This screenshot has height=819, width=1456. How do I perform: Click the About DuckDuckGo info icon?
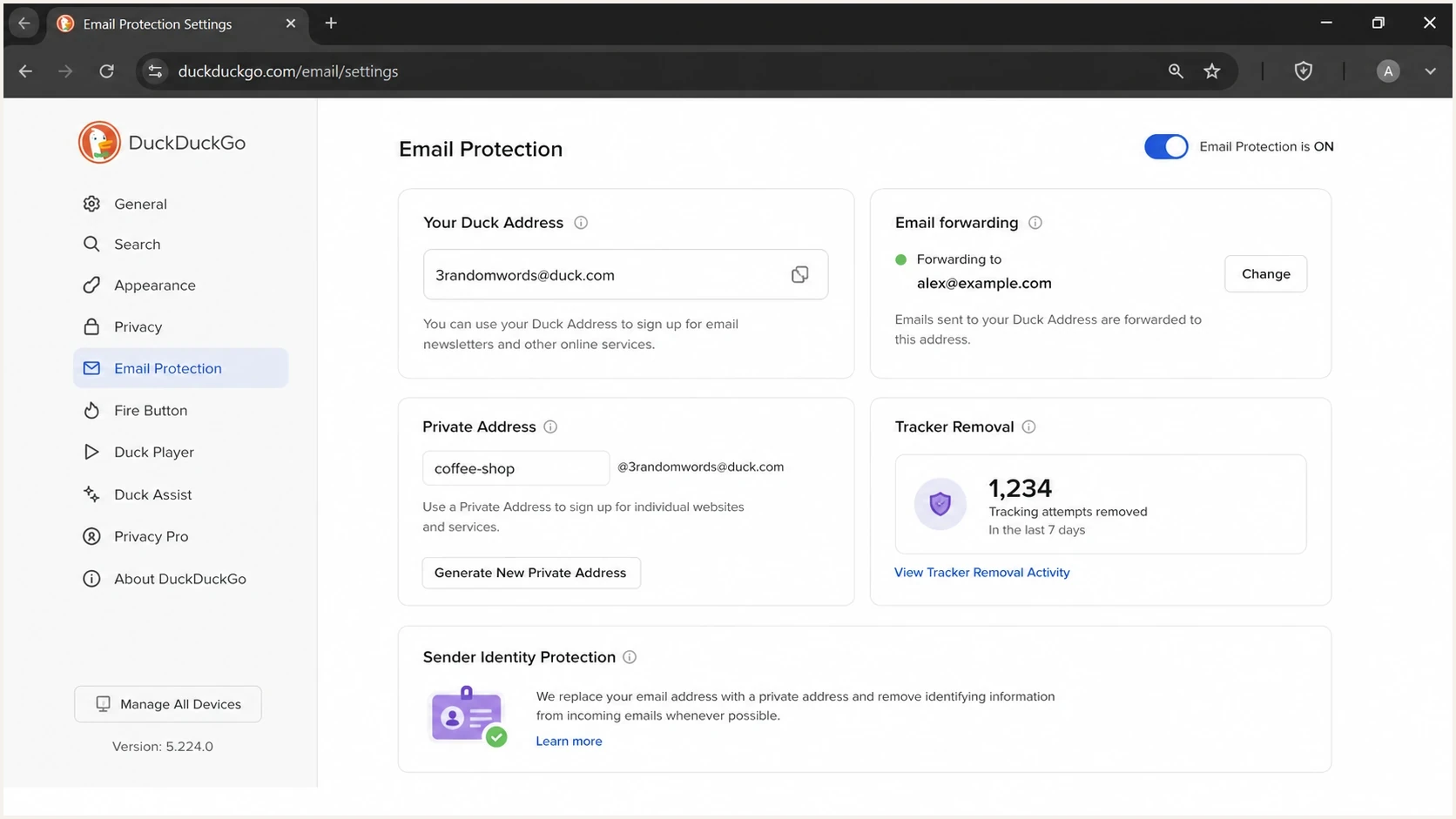tap(91, 579)
